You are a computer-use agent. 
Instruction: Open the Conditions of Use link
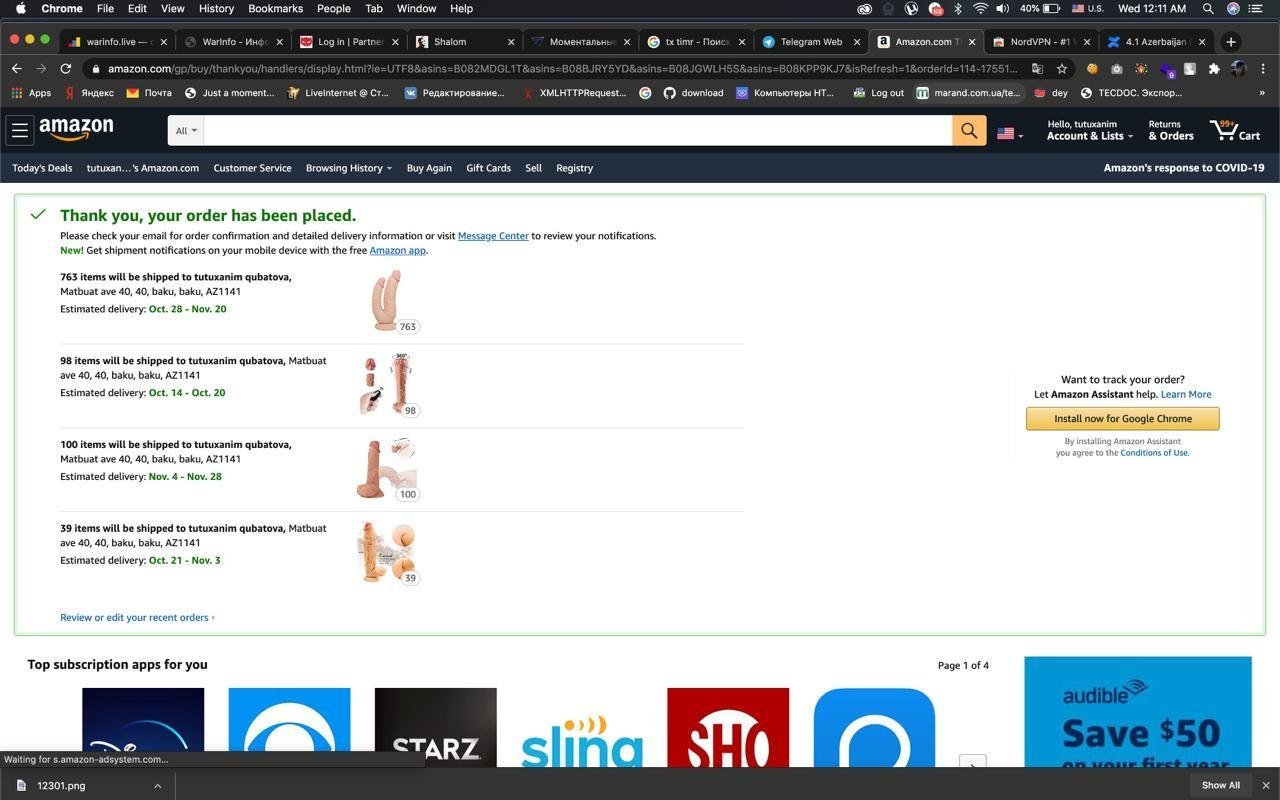click(x=1154, y=453)
